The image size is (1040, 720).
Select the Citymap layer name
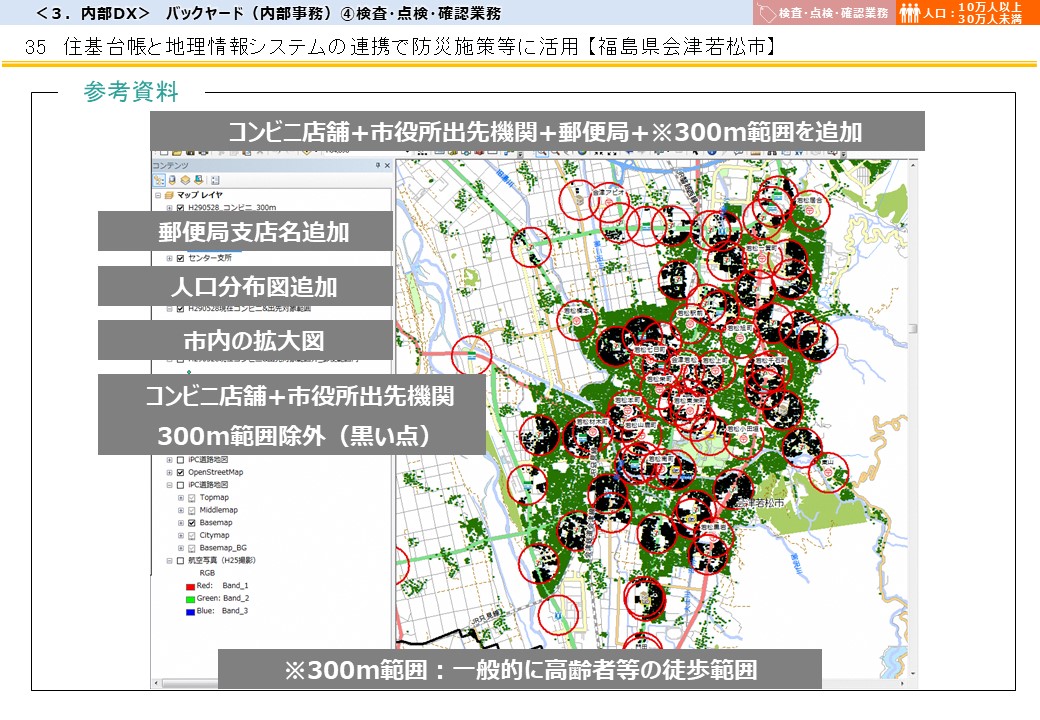[214, 535]
